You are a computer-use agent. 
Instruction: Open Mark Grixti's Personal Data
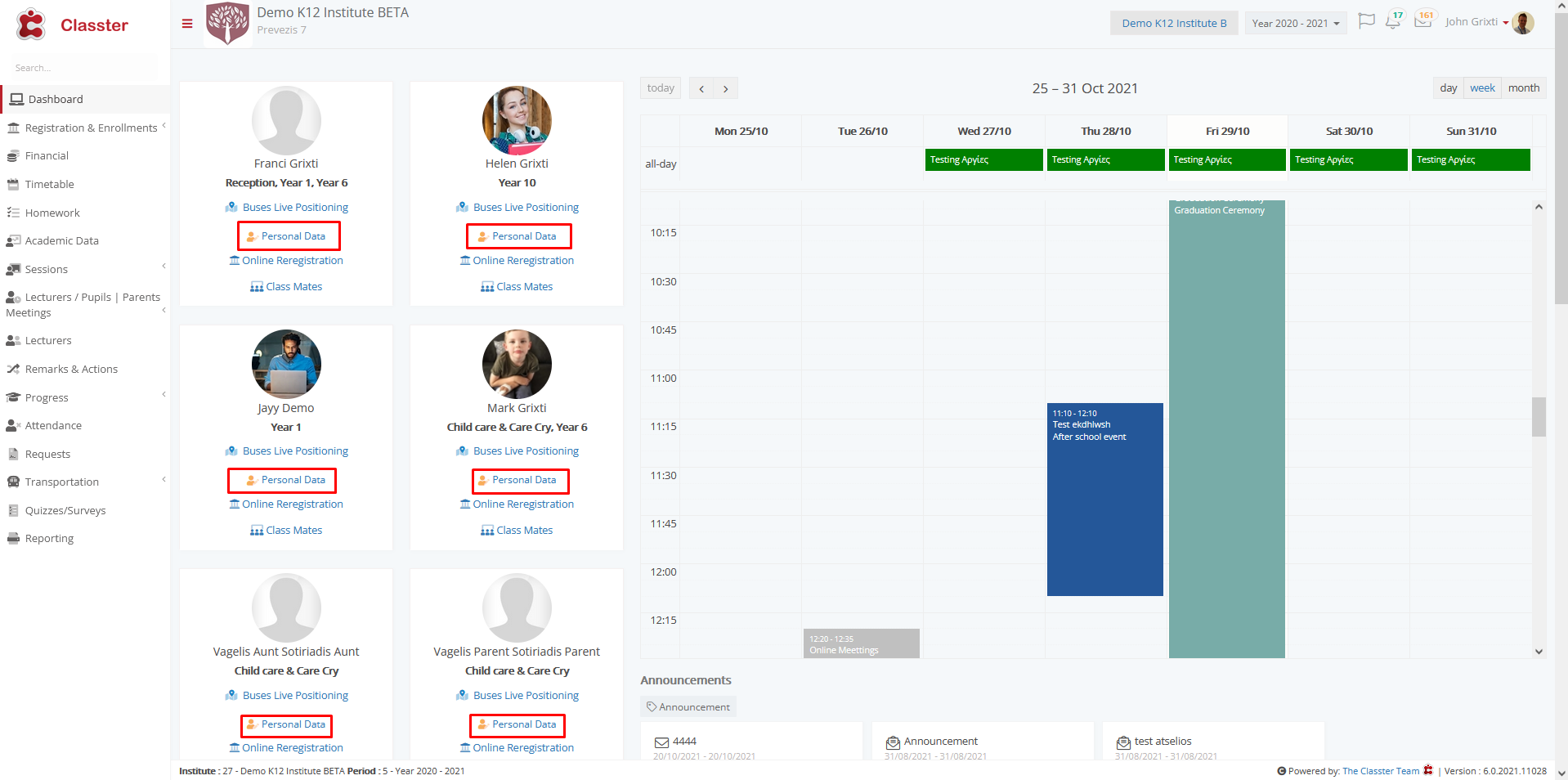pos(517,480)
